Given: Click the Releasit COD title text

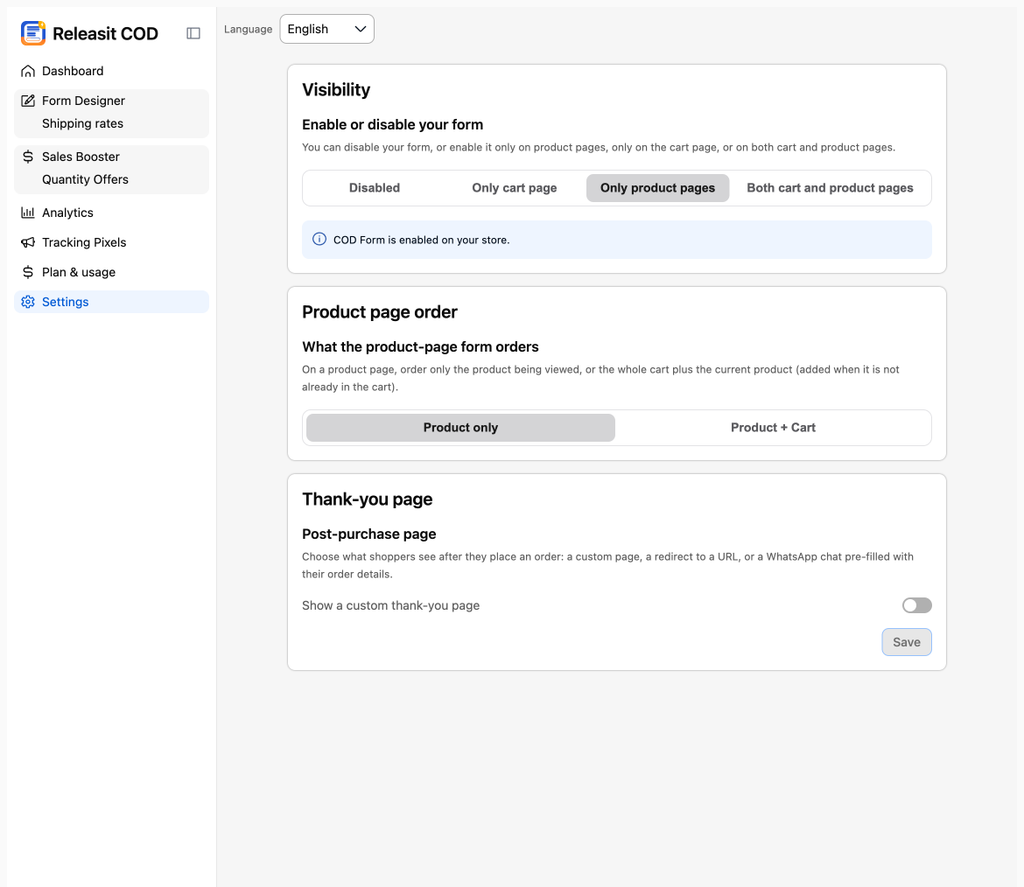Looking at the screenshot, I should [x=105, y=33].
